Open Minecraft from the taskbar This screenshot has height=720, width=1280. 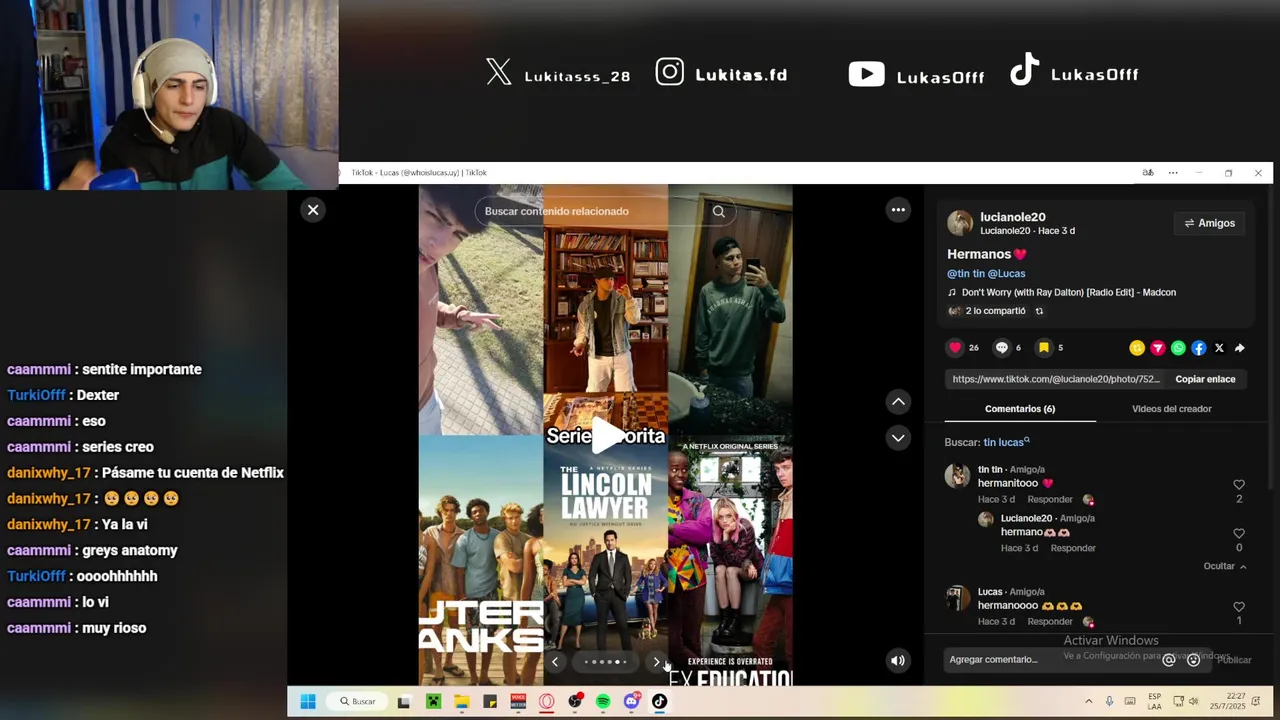pos(433,702)
